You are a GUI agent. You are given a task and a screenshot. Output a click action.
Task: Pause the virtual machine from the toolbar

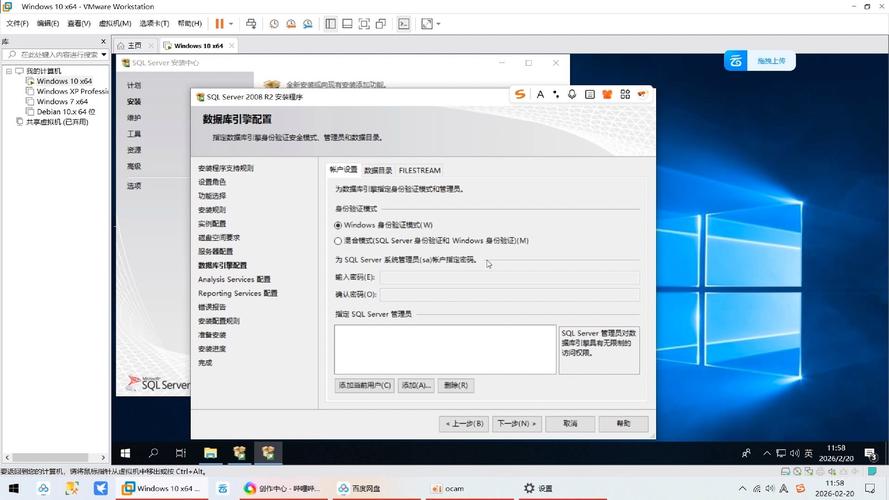point(219,24)
